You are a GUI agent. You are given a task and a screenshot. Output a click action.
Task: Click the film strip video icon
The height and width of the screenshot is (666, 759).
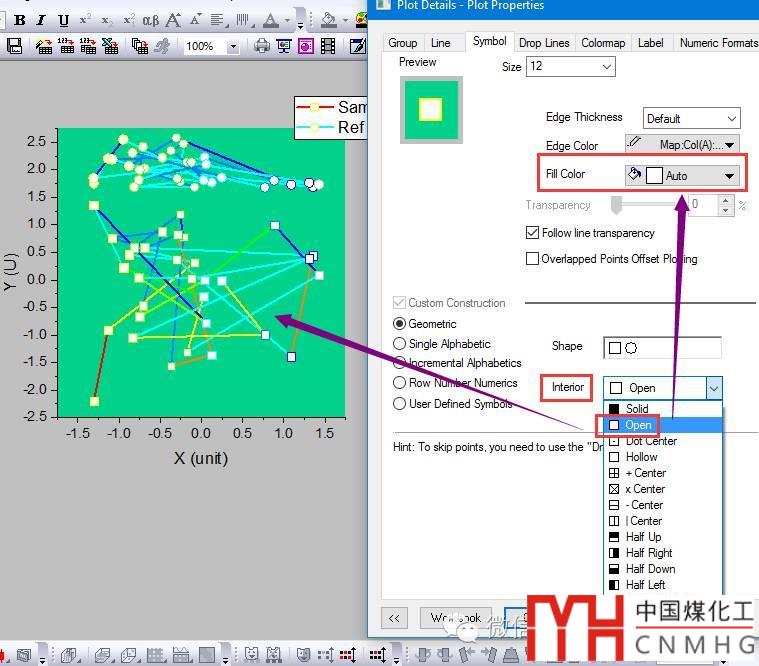[328, 46]
